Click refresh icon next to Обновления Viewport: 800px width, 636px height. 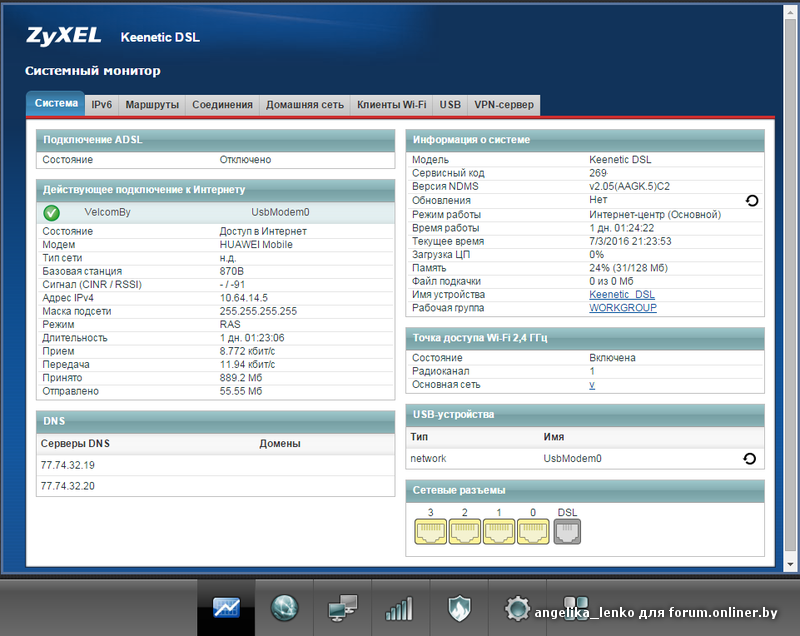[x=751, y=201]
